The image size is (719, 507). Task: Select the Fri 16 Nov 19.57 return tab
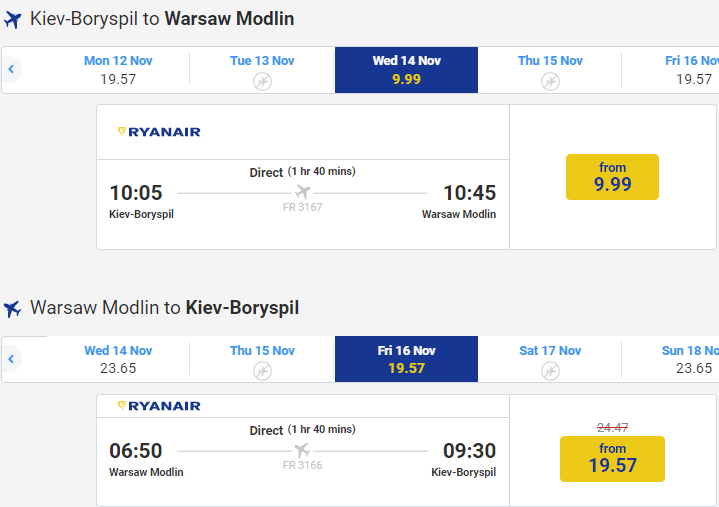406,359
